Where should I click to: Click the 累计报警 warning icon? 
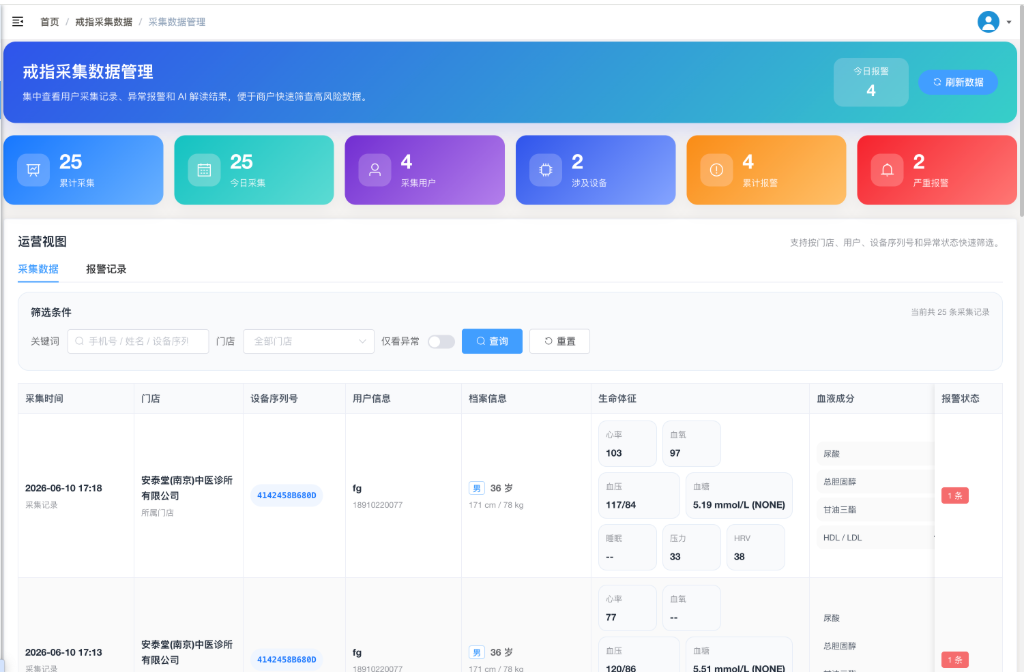pyautogui.click(x=716, y=170)
